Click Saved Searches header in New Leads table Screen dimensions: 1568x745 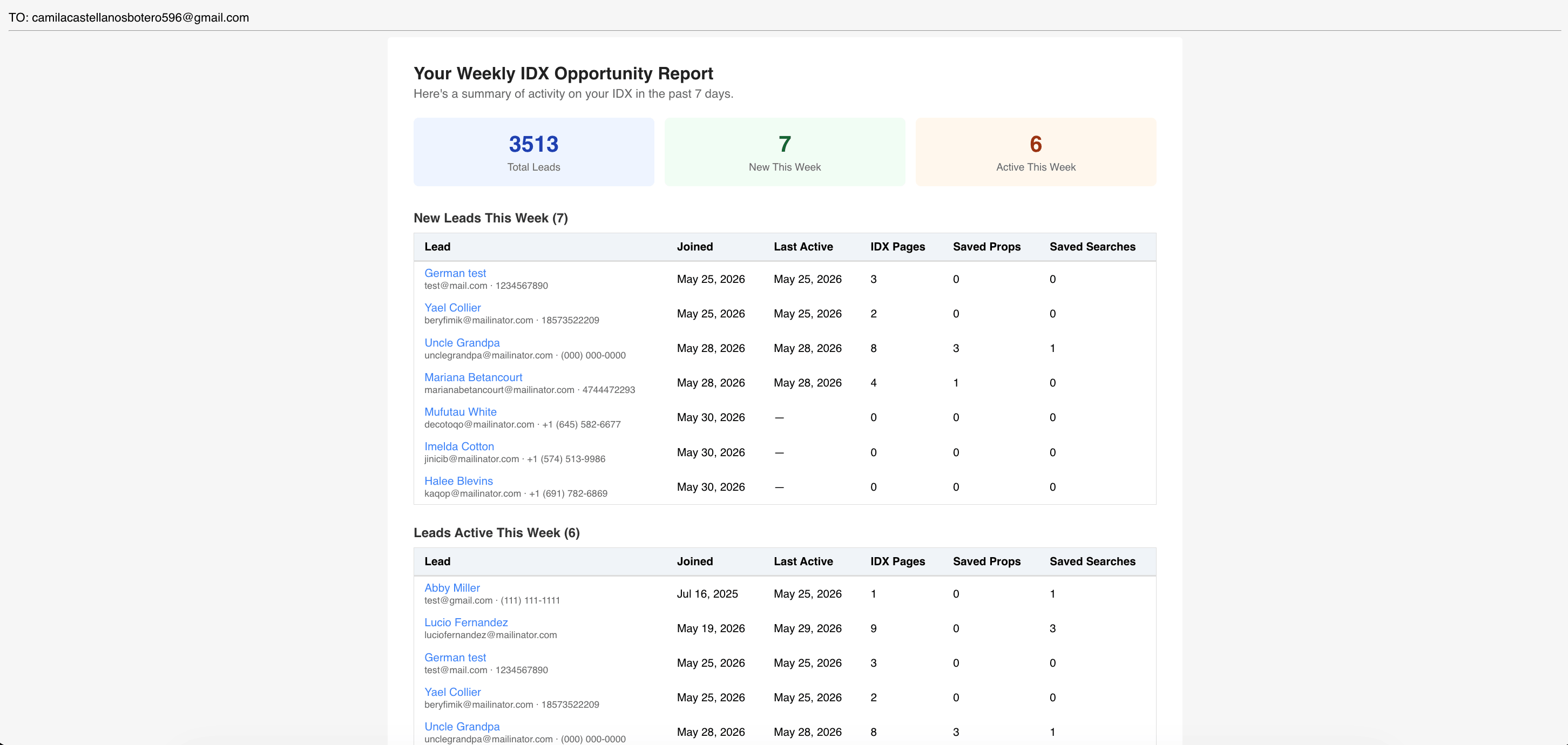point(1092,247)
